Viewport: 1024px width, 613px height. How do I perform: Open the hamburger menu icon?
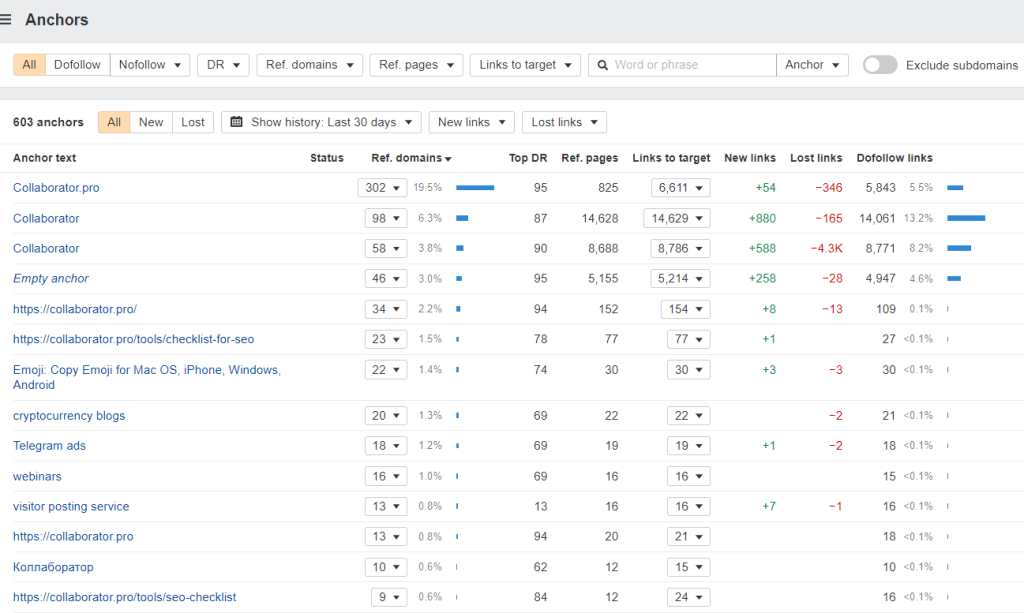point(7,20)
